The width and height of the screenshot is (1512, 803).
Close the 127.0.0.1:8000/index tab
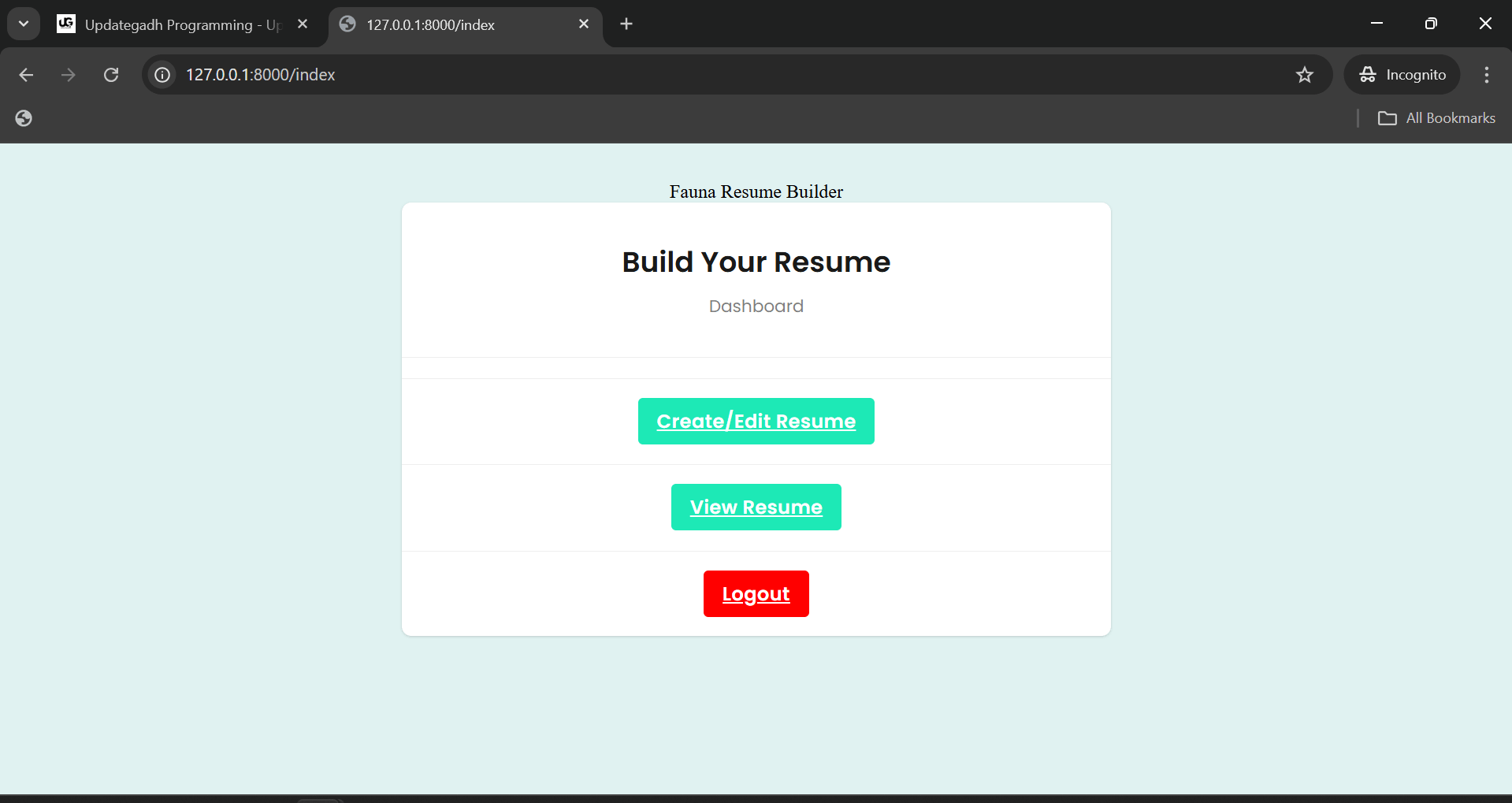click(x=584, y=24)
